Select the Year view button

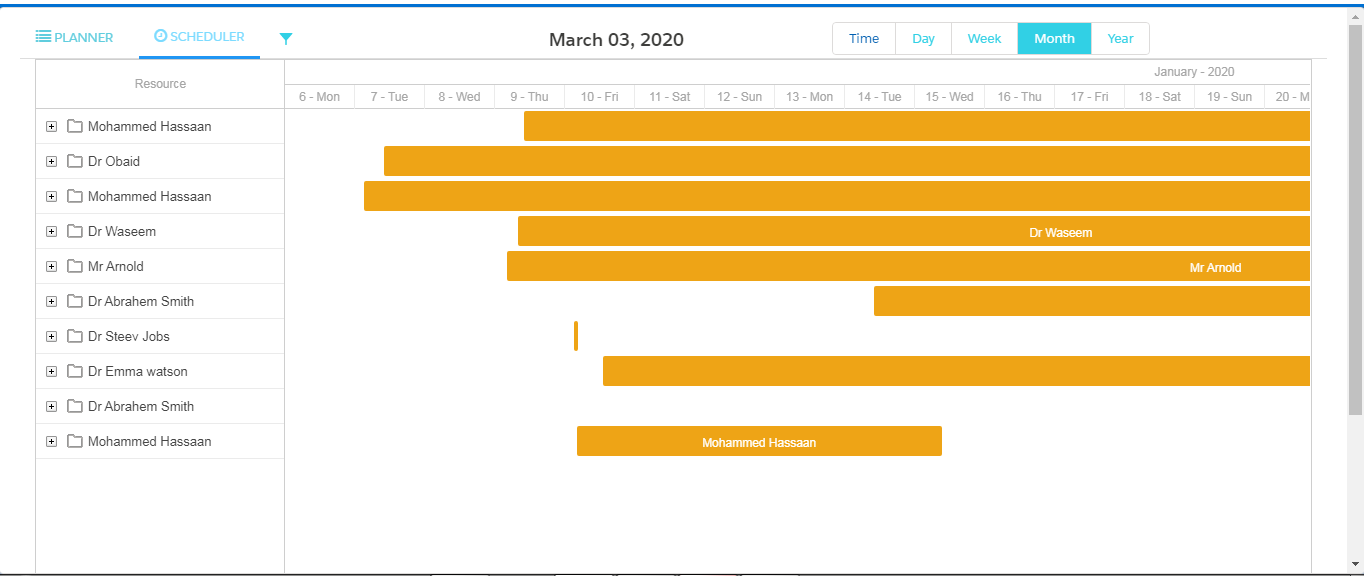[x=1120, y=38]
